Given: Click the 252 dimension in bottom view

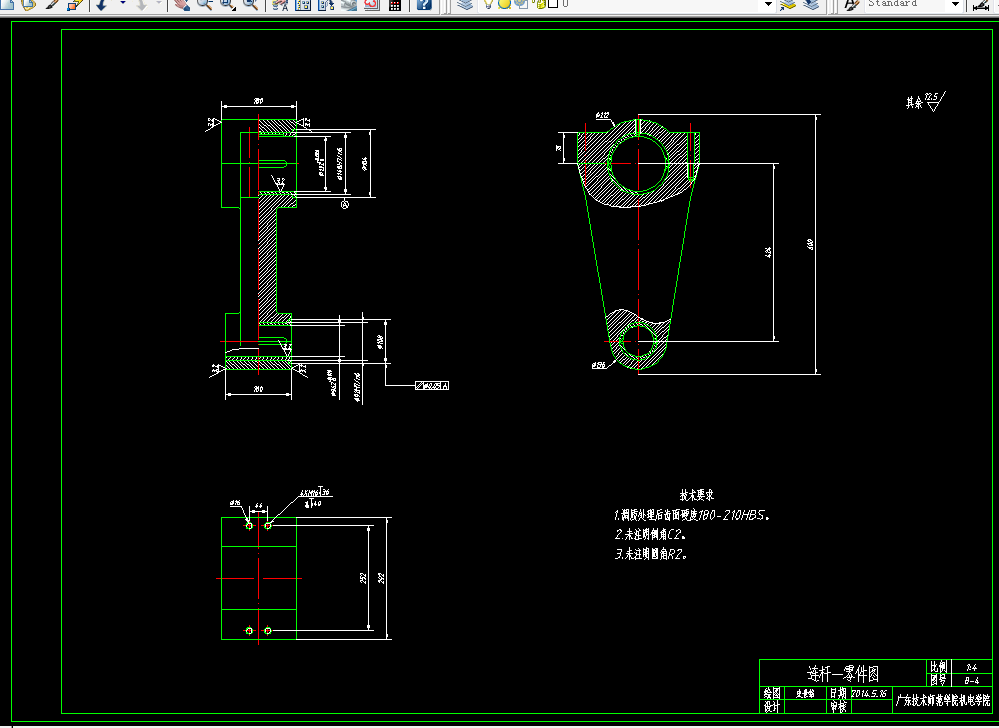Looking at the screenshot, I should 363,578.
